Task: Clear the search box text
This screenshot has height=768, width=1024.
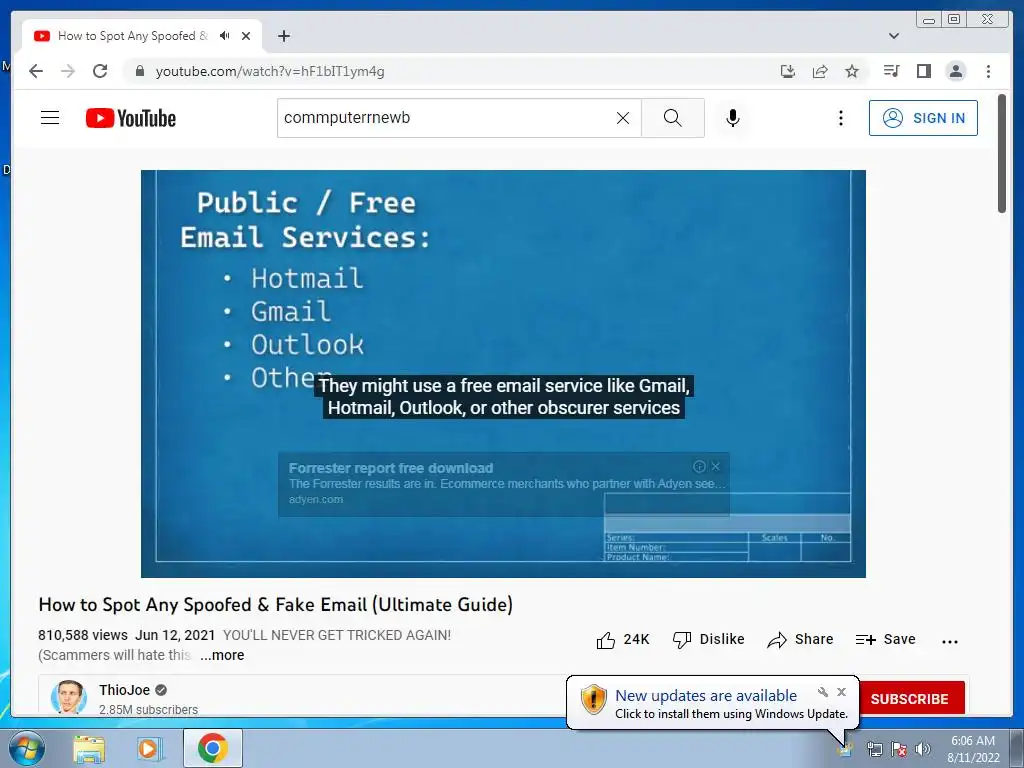Action: [623, 118]
